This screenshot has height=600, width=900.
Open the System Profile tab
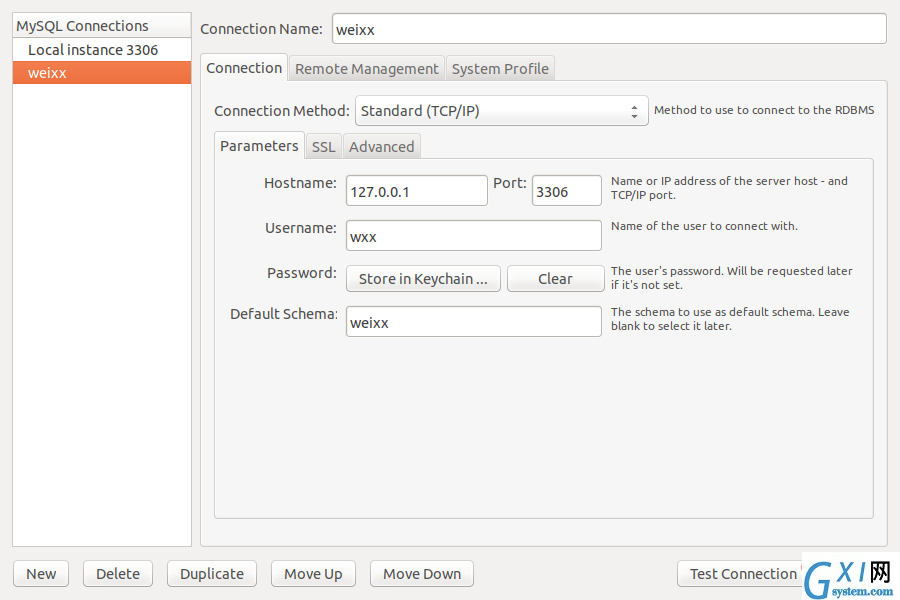[500, 69]
